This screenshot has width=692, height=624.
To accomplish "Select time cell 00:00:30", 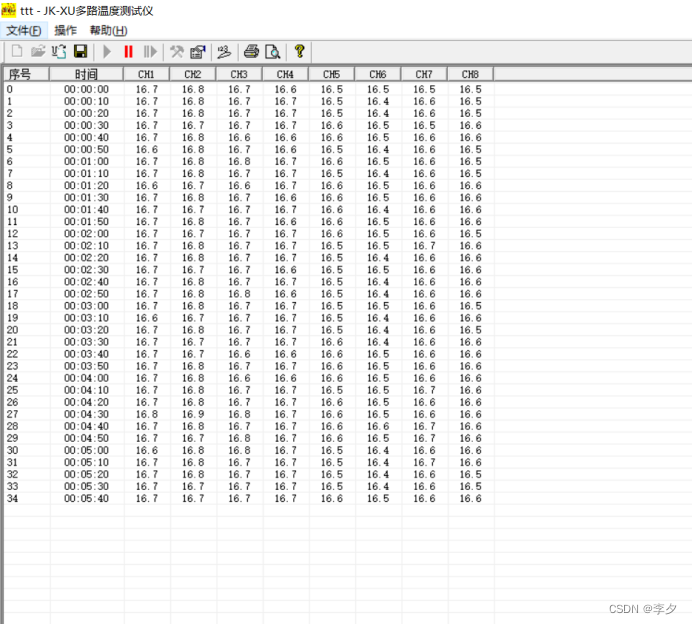I will point(86,125).
